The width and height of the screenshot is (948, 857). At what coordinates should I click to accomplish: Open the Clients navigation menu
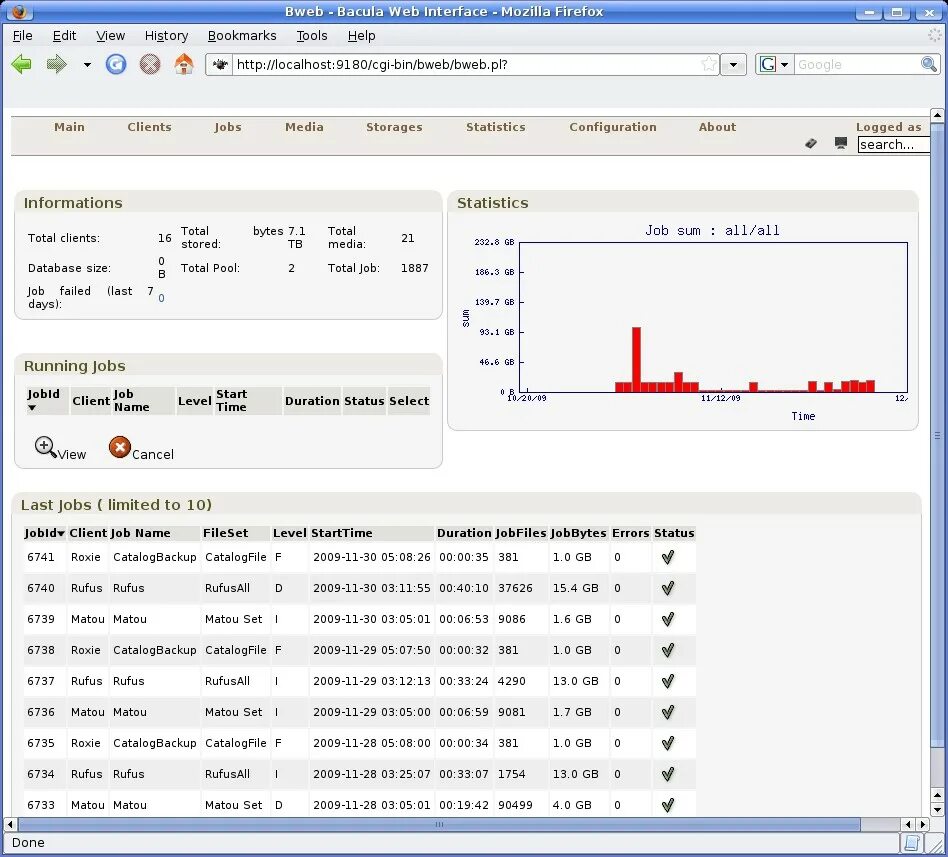[149, 127]
